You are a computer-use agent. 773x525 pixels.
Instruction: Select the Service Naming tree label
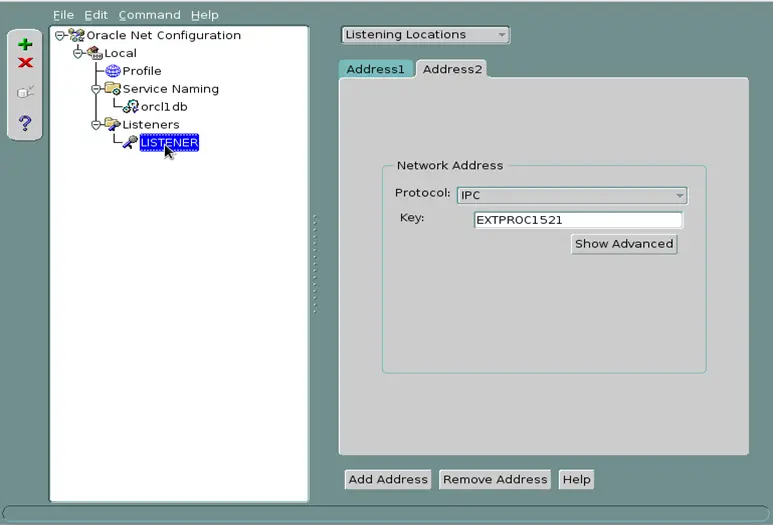pyautogui.click(x=171, y=89)
